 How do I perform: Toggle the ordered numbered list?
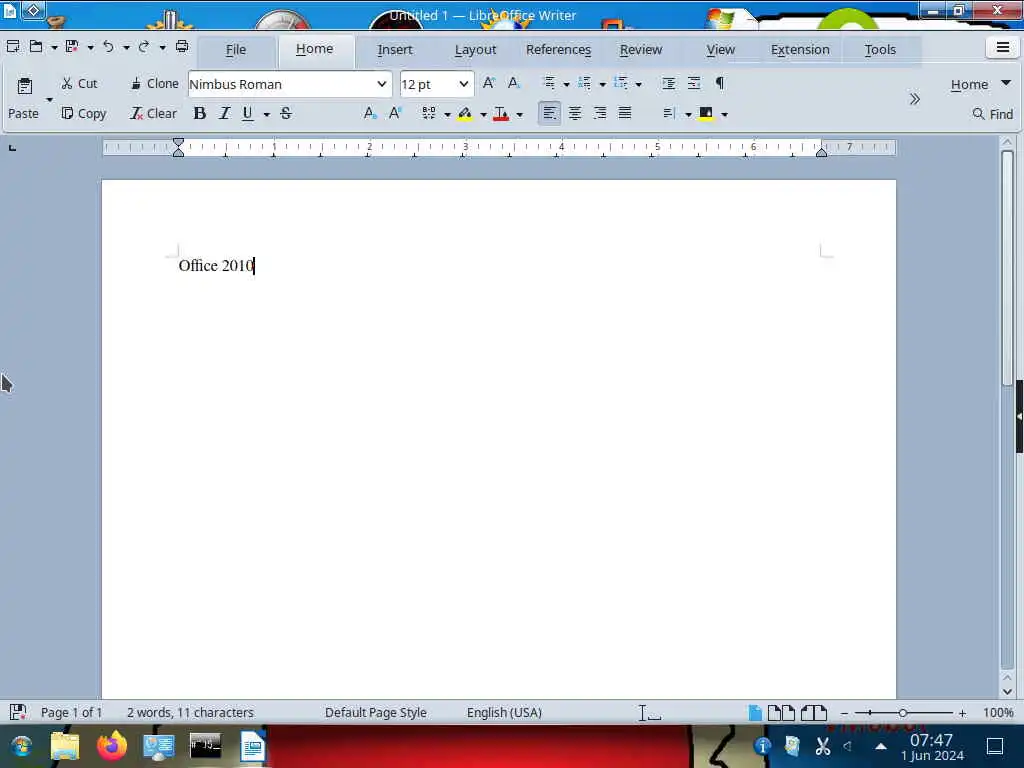[x=584, y=83]
